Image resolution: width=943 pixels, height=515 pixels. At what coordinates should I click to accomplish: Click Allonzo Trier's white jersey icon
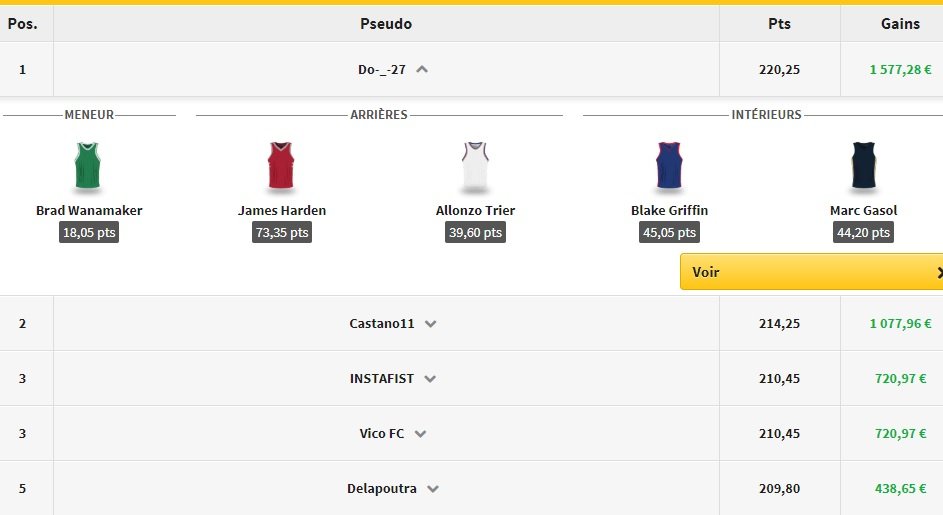(475, 166)
